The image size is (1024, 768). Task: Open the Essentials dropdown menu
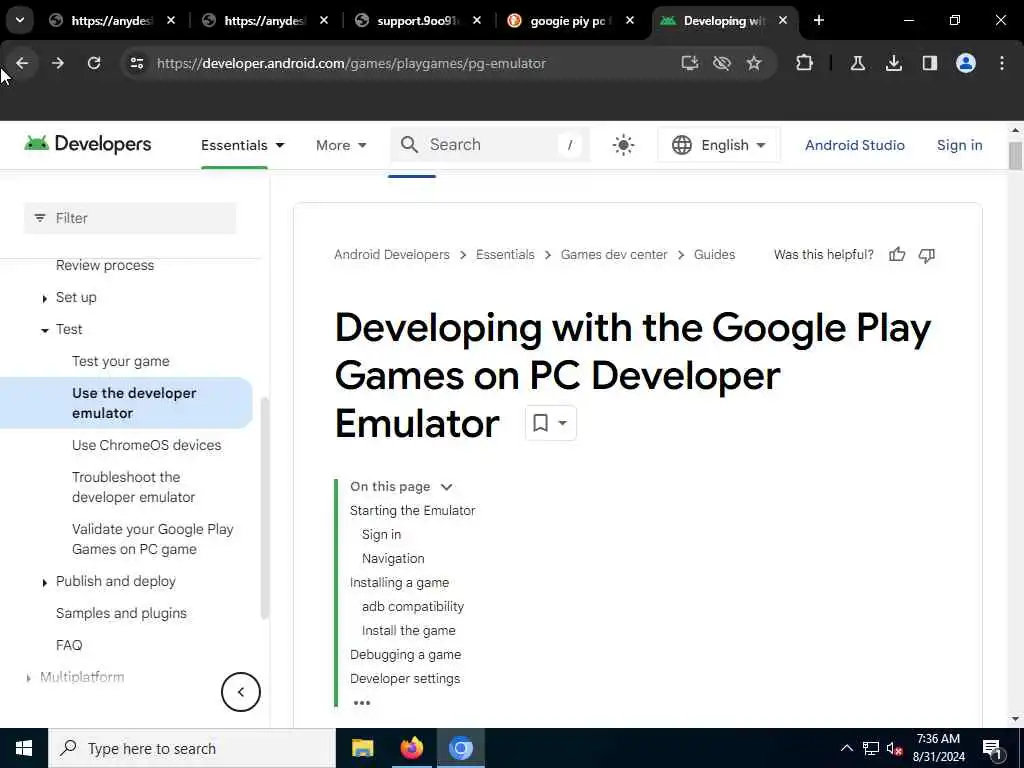243,145
